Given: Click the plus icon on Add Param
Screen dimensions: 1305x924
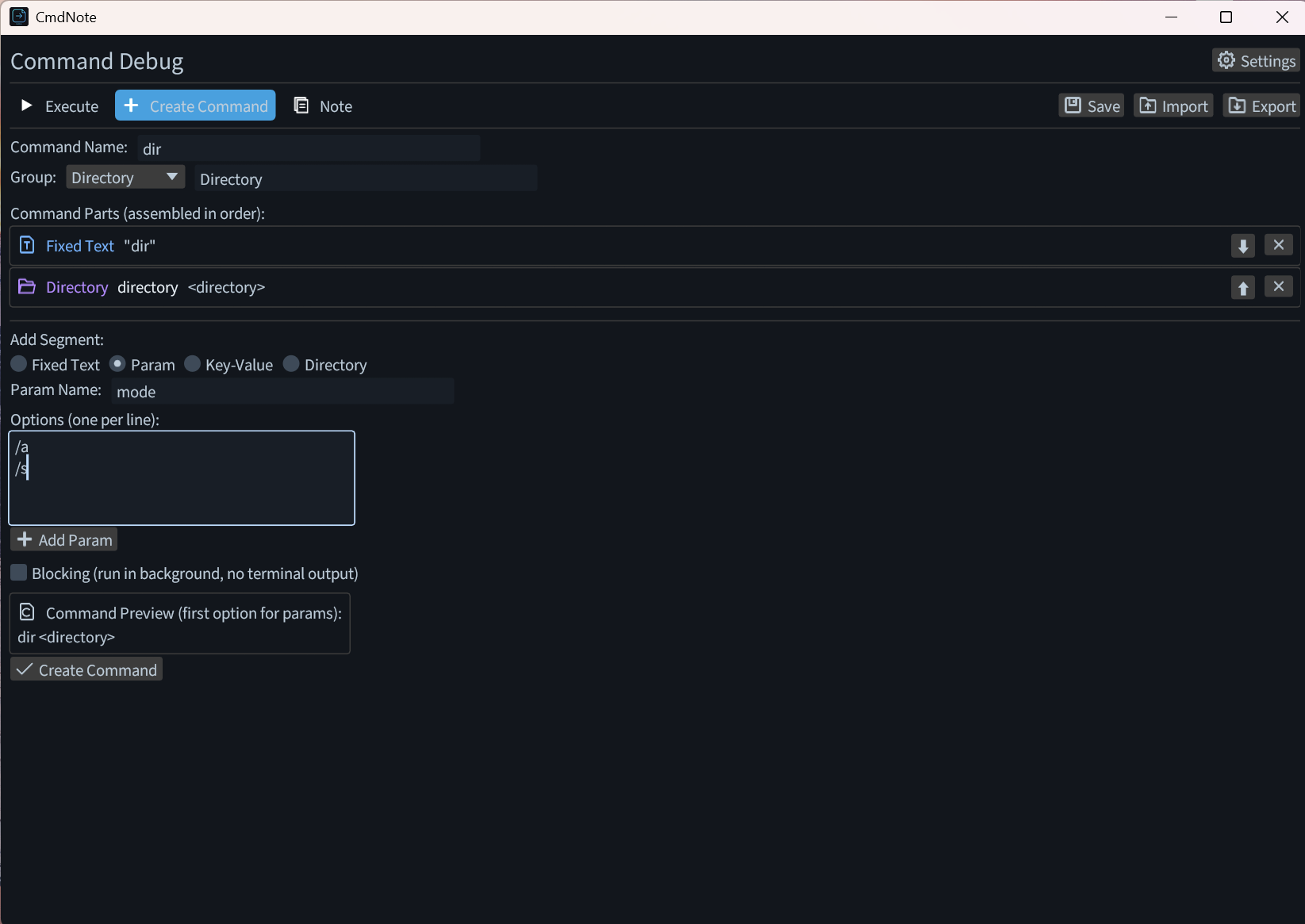Looking at the screenshot, I should [x=25, y=539].
